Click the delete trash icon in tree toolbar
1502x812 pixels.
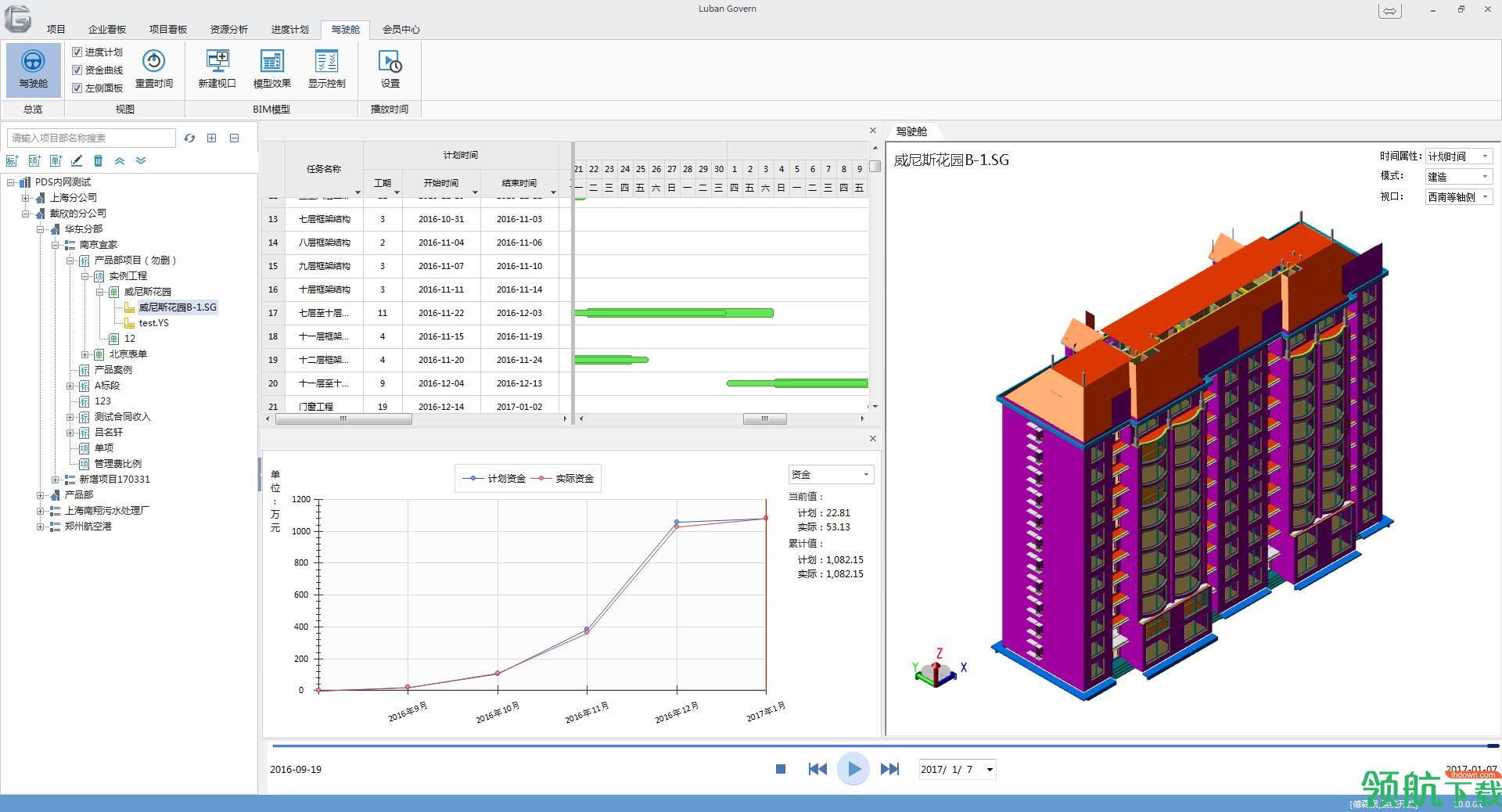click(98, 160)
